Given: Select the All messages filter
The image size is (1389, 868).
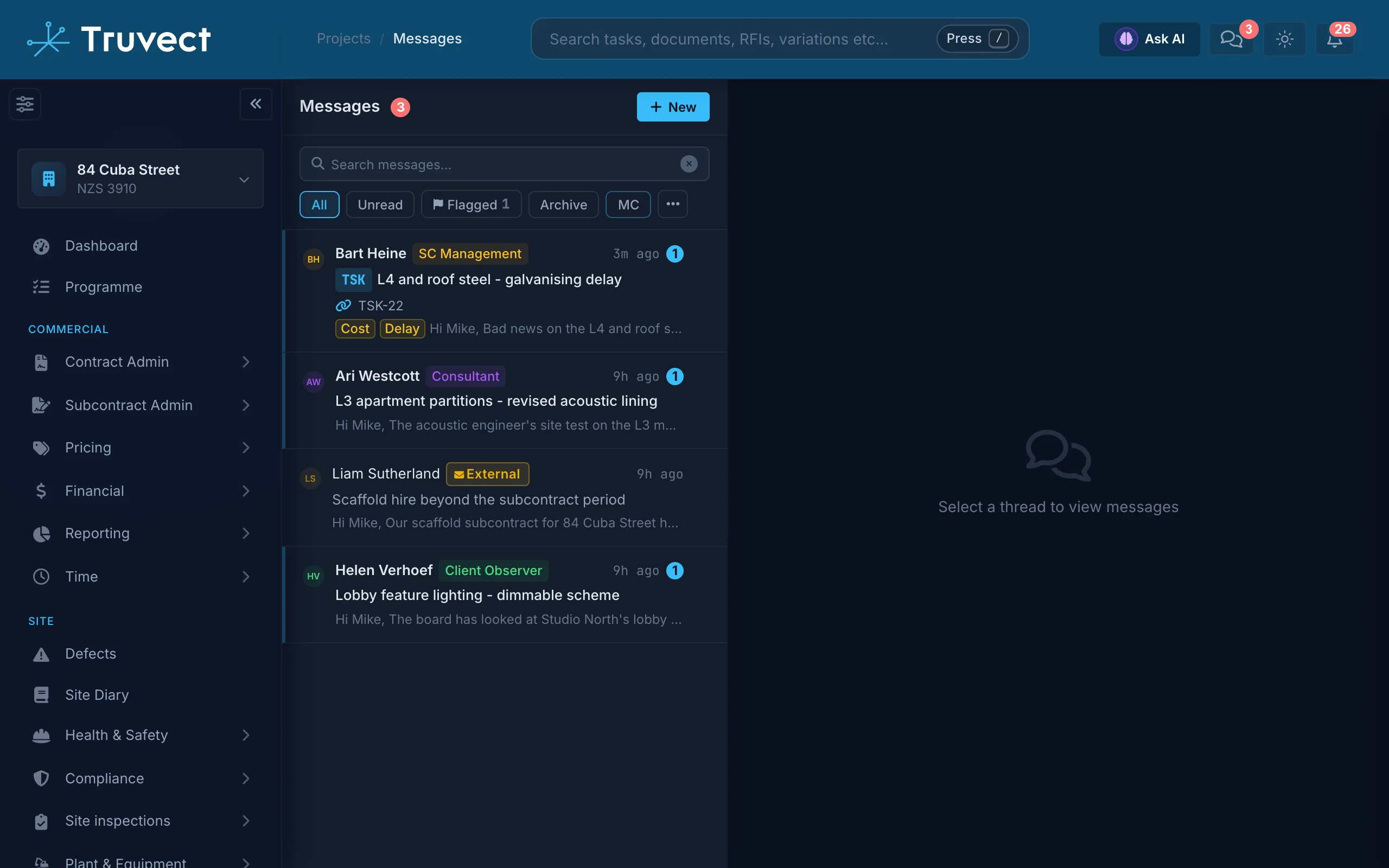Looking at the screenshot, I should point(319,205).
